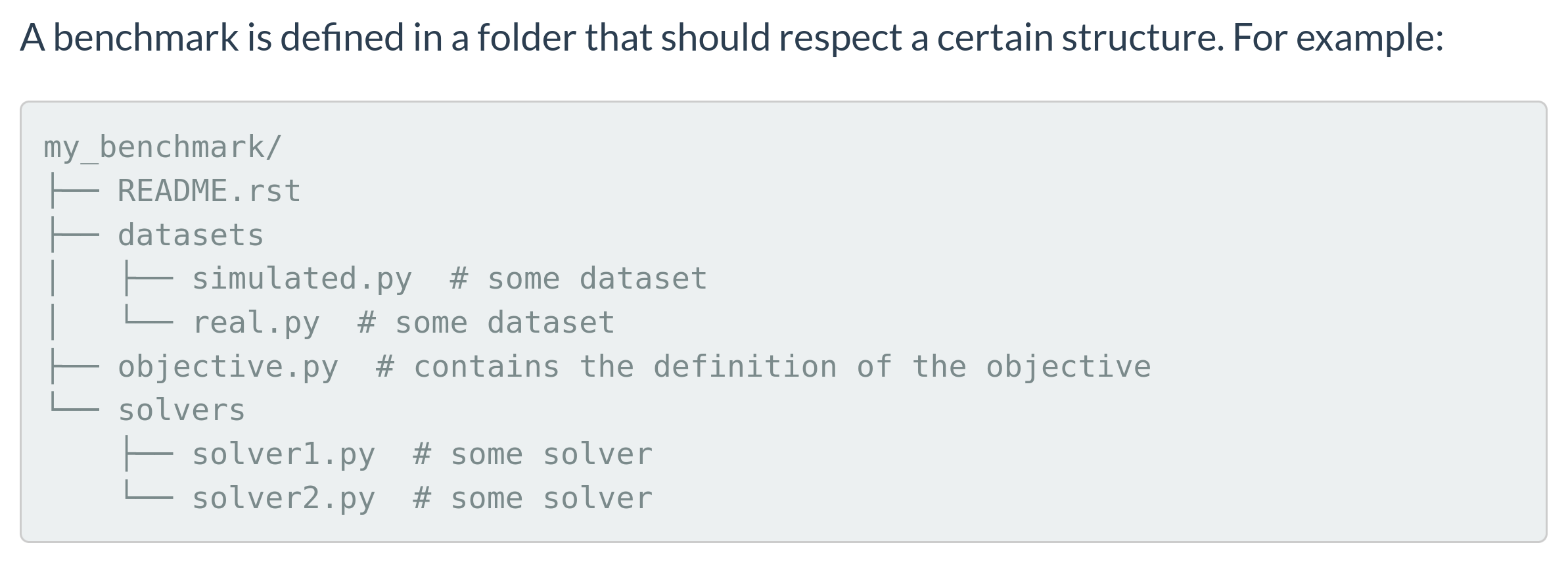This screenshot has height=568, width=1568.
Task: Click the solver2.py file name
Action: pos(283,498)
